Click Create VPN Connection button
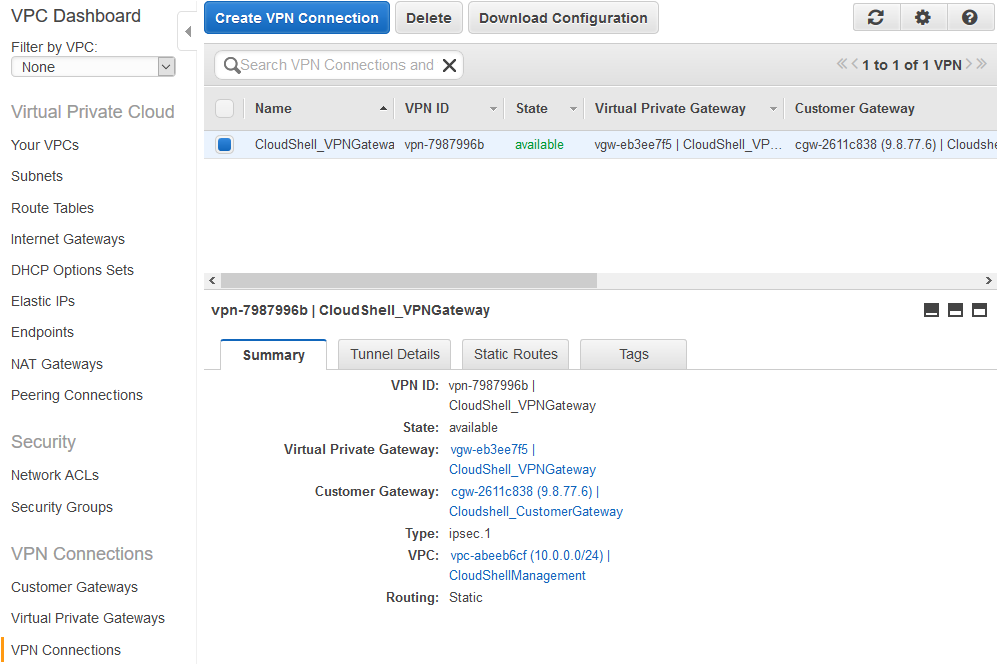Viewport: 999px width, 664px height. tap(297, 18)
